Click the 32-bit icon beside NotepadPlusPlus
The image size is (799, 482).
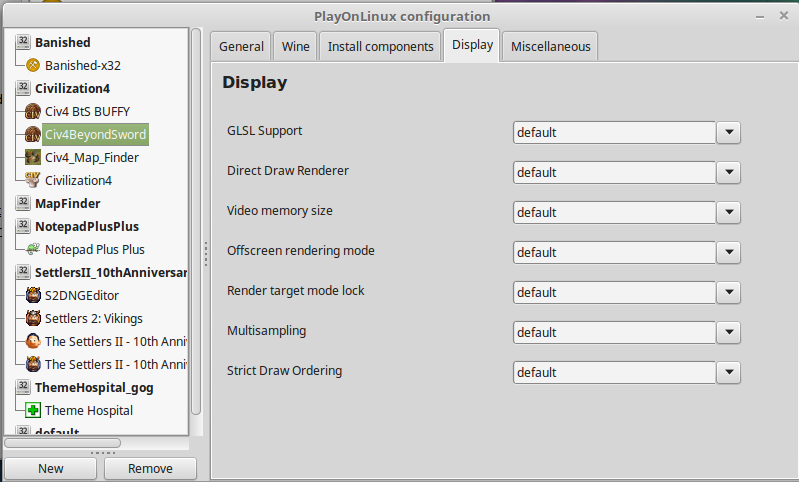tap(23, 226)
